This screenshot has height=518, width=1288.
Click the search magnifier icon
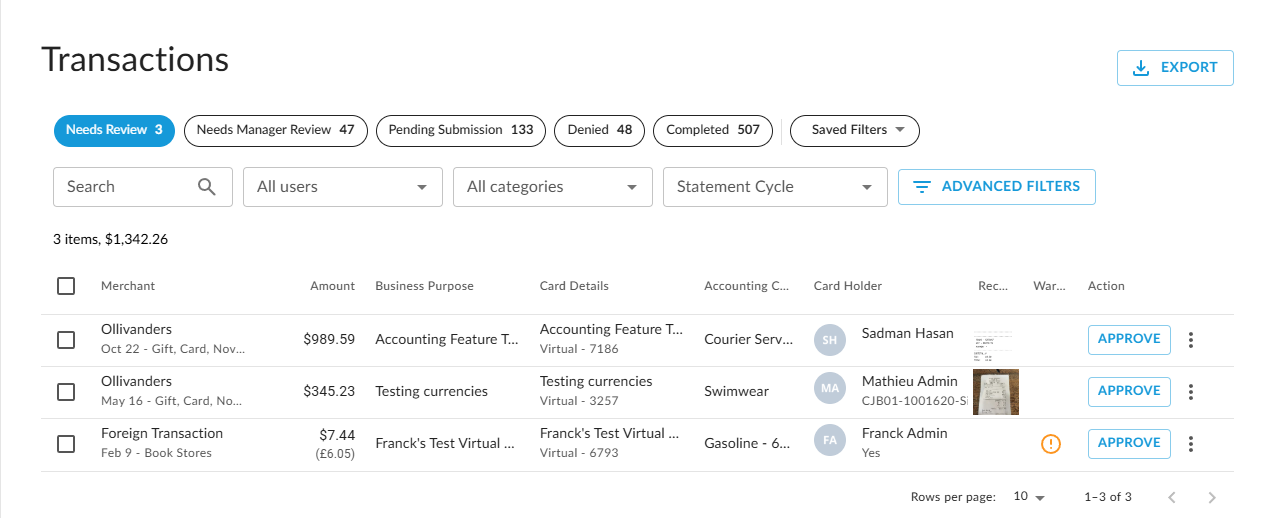[x=207, y=187]
